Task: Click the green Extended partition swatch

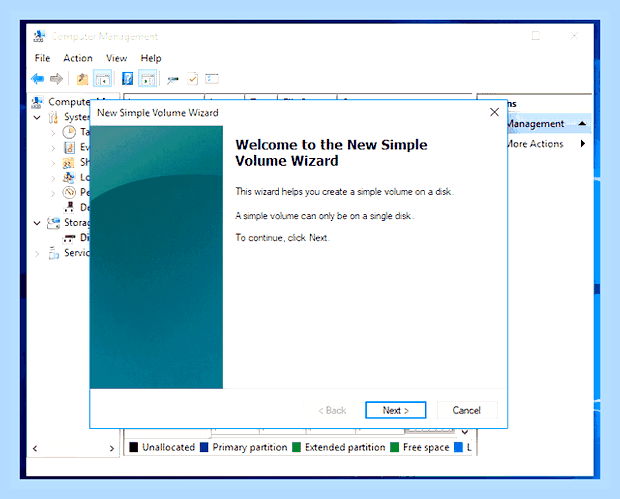Action: pos(297,447)
